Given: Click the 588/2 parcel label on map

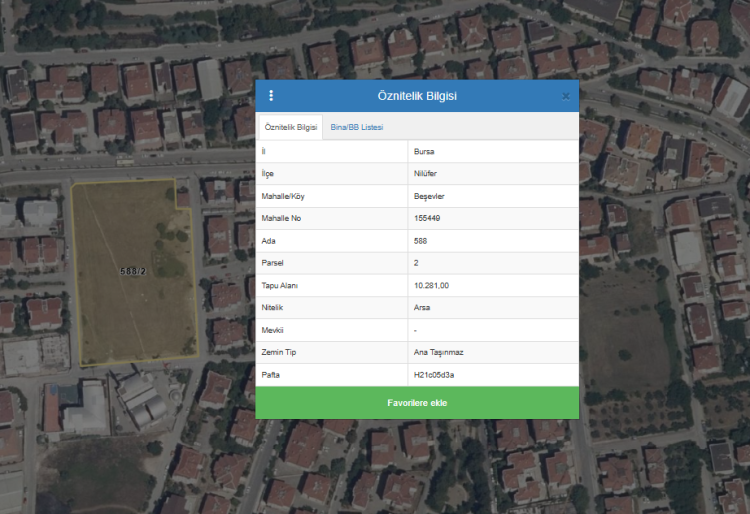Looking at the screenshot, I should pyautogui.click(x=133, y=271).
